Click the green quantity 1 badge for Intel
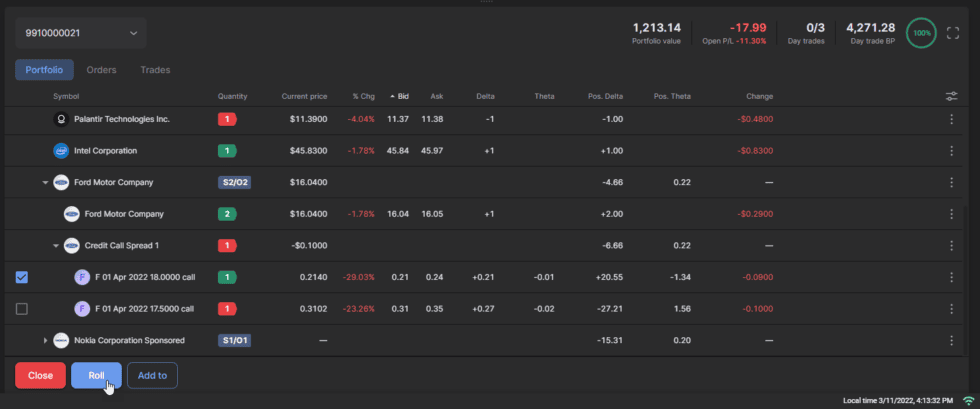This screenshot has height=409, width=980. point(227,151)
